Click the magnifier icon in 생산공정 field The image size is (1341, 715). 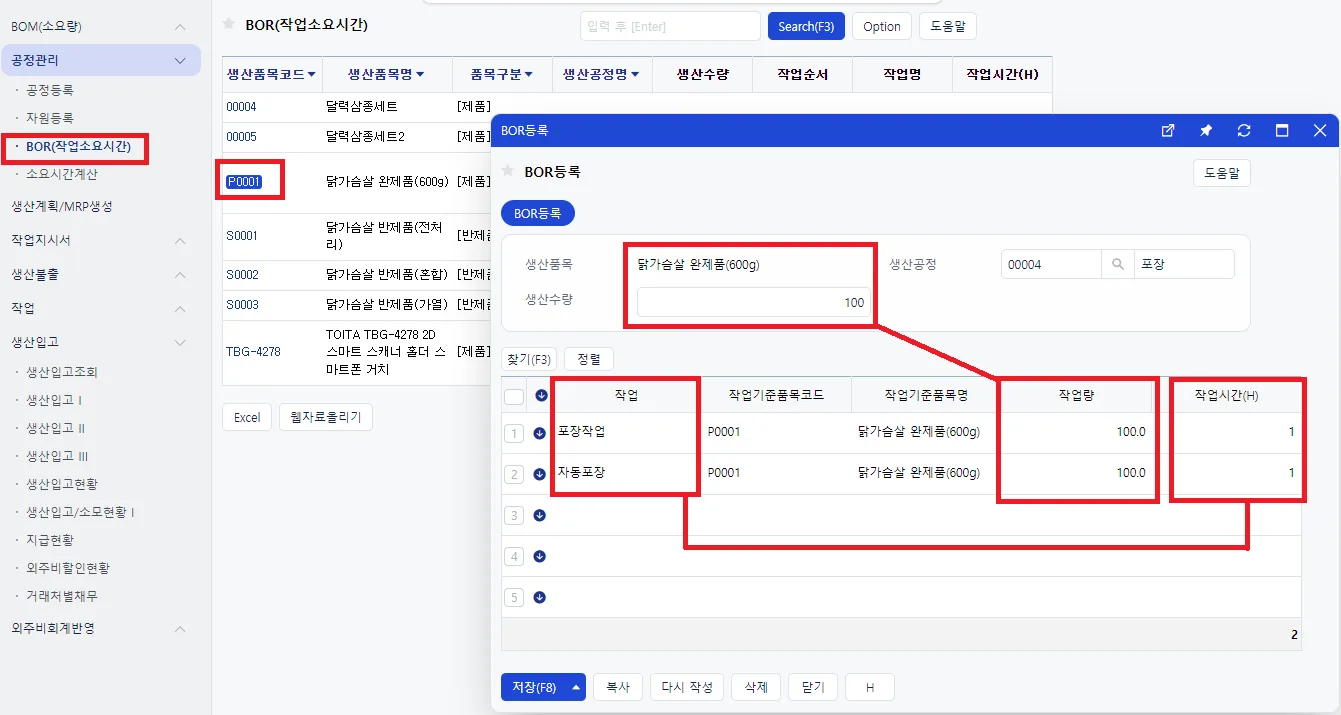(x=1117, y=264)
